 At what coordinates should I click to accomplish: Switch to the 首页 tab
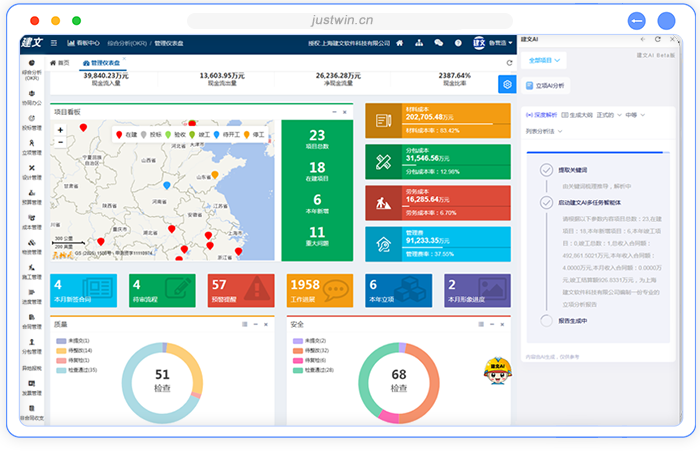tap(62, 63)
